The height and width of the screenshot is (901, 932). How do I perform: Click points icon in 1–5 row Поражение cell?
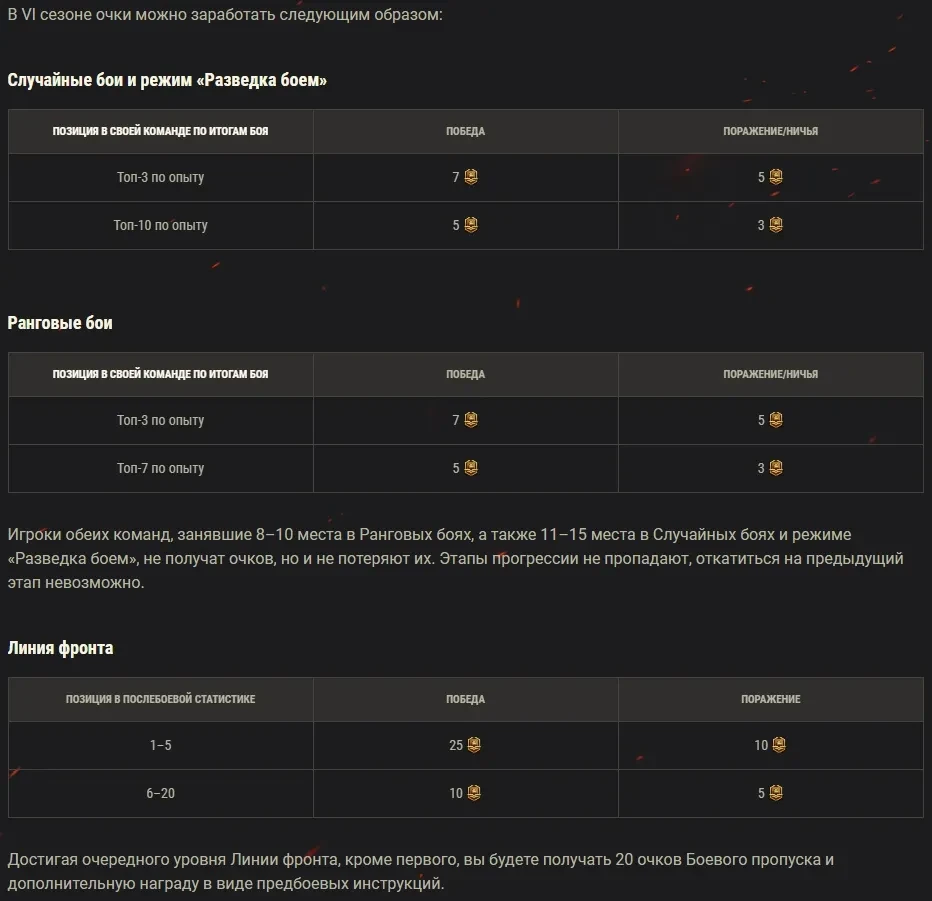point(779,745)
